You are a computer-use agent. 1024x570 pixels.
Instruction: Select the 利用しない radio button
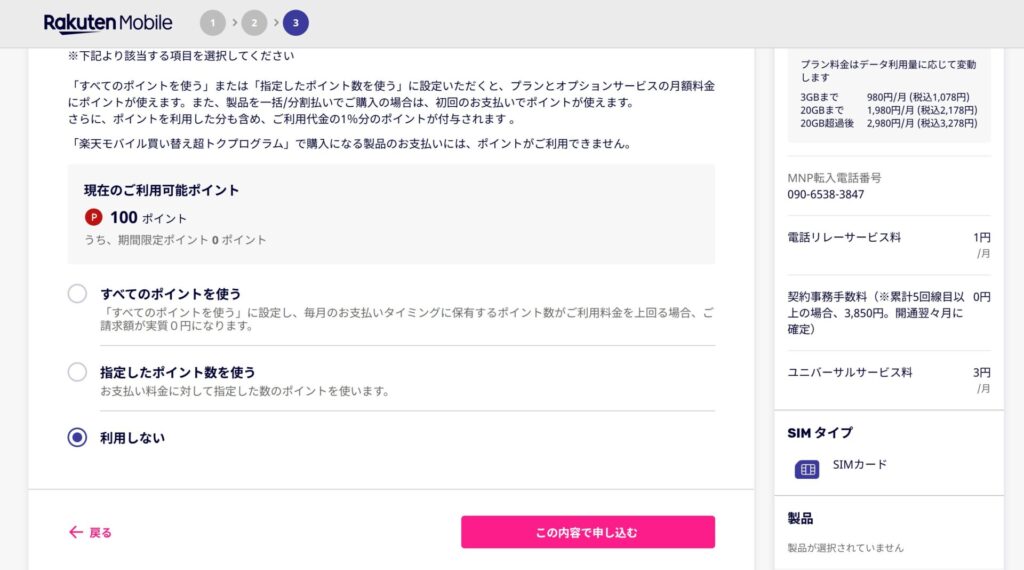click(78, 438)
